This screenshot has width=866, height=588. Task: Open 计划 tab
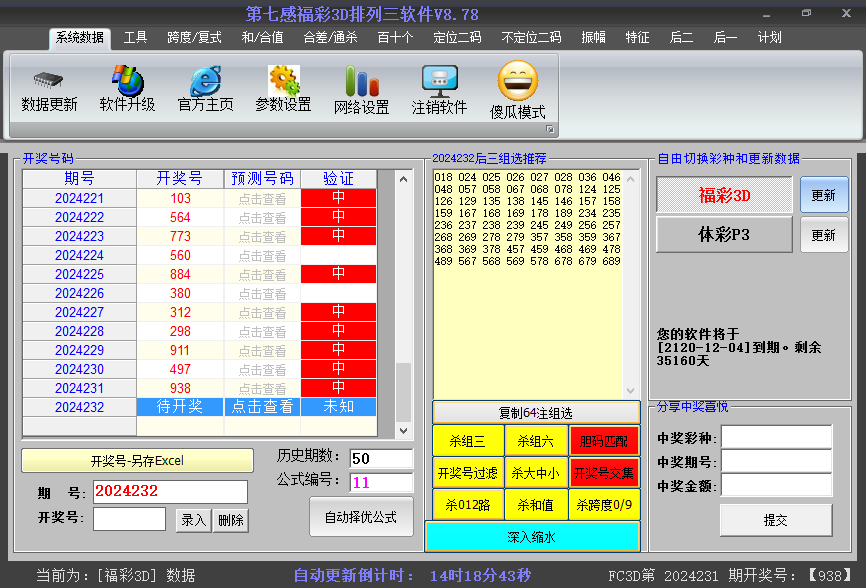[769, 38]
